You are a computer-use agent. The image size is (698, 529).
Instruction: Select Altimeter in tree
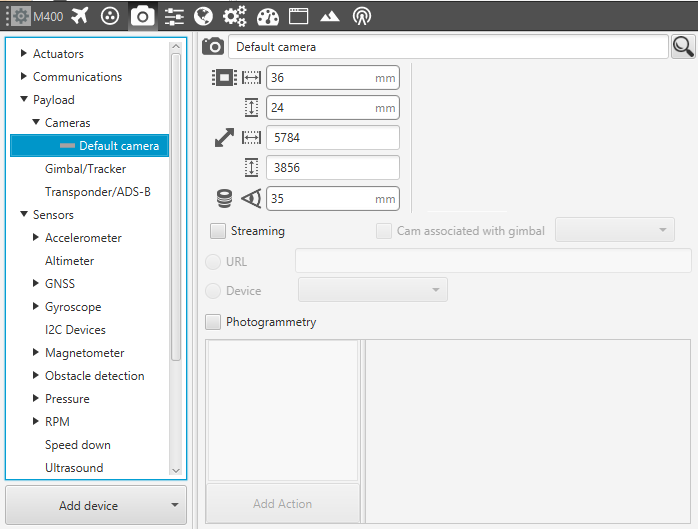[x=69, y=261]
